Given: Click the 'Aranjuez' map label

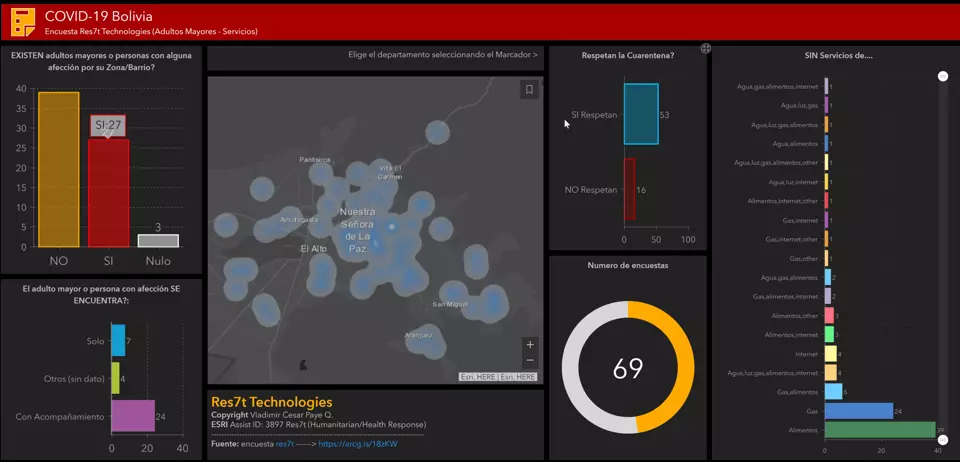Looking at the screenshot, I should 419,335.
